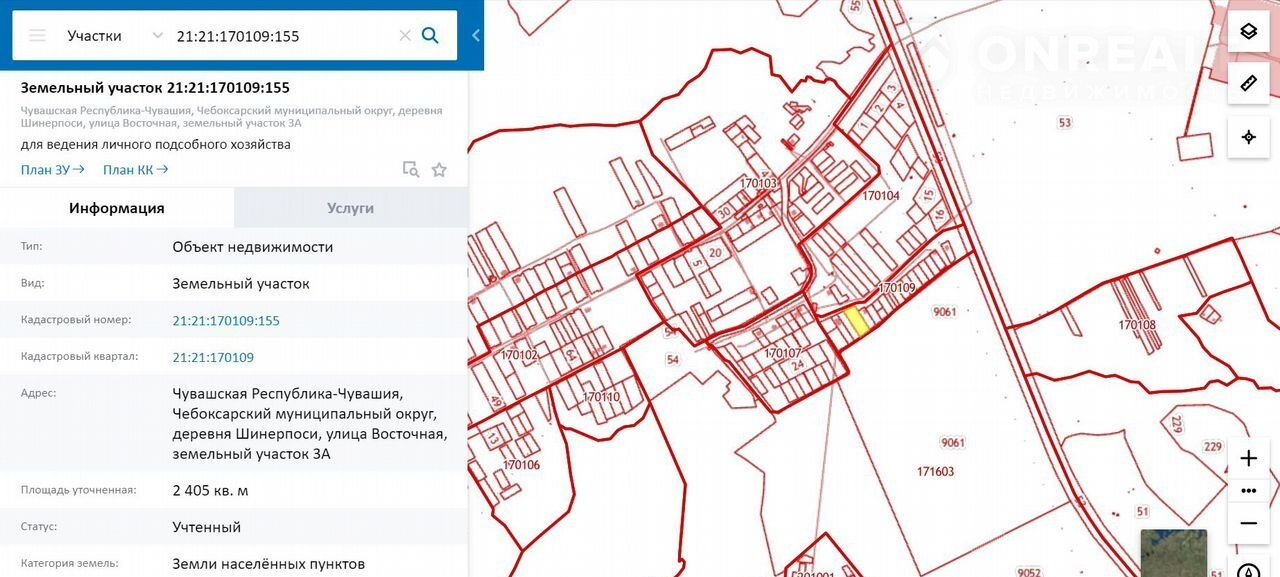
Task: Open the План ЗУ link
Action: (52, 170)
